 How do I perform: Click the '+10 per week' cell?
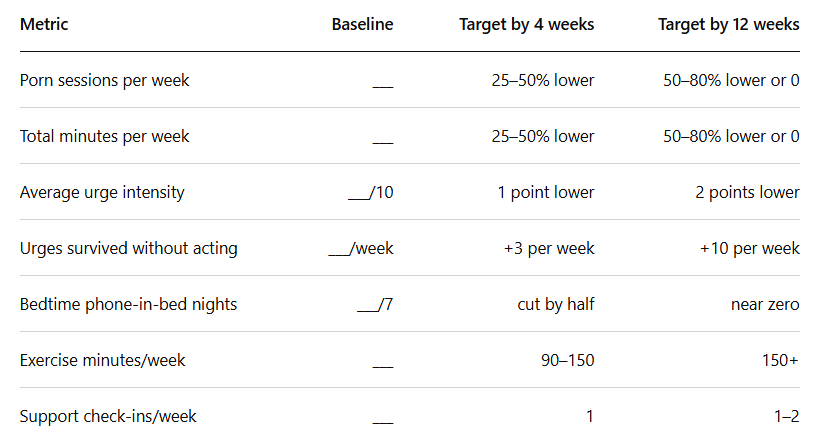750,249
